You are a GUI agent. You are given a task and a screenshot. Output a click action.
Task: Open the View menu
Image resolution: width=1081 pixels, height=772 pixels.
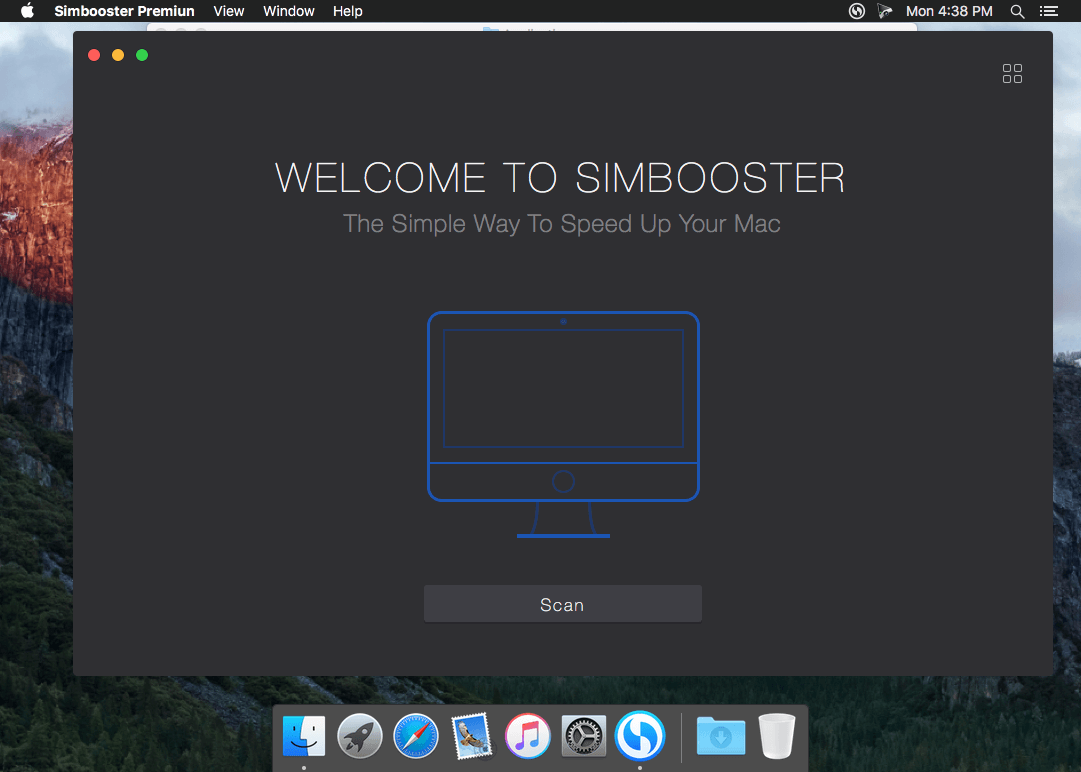pyautogui.click(x=229, y=11)
